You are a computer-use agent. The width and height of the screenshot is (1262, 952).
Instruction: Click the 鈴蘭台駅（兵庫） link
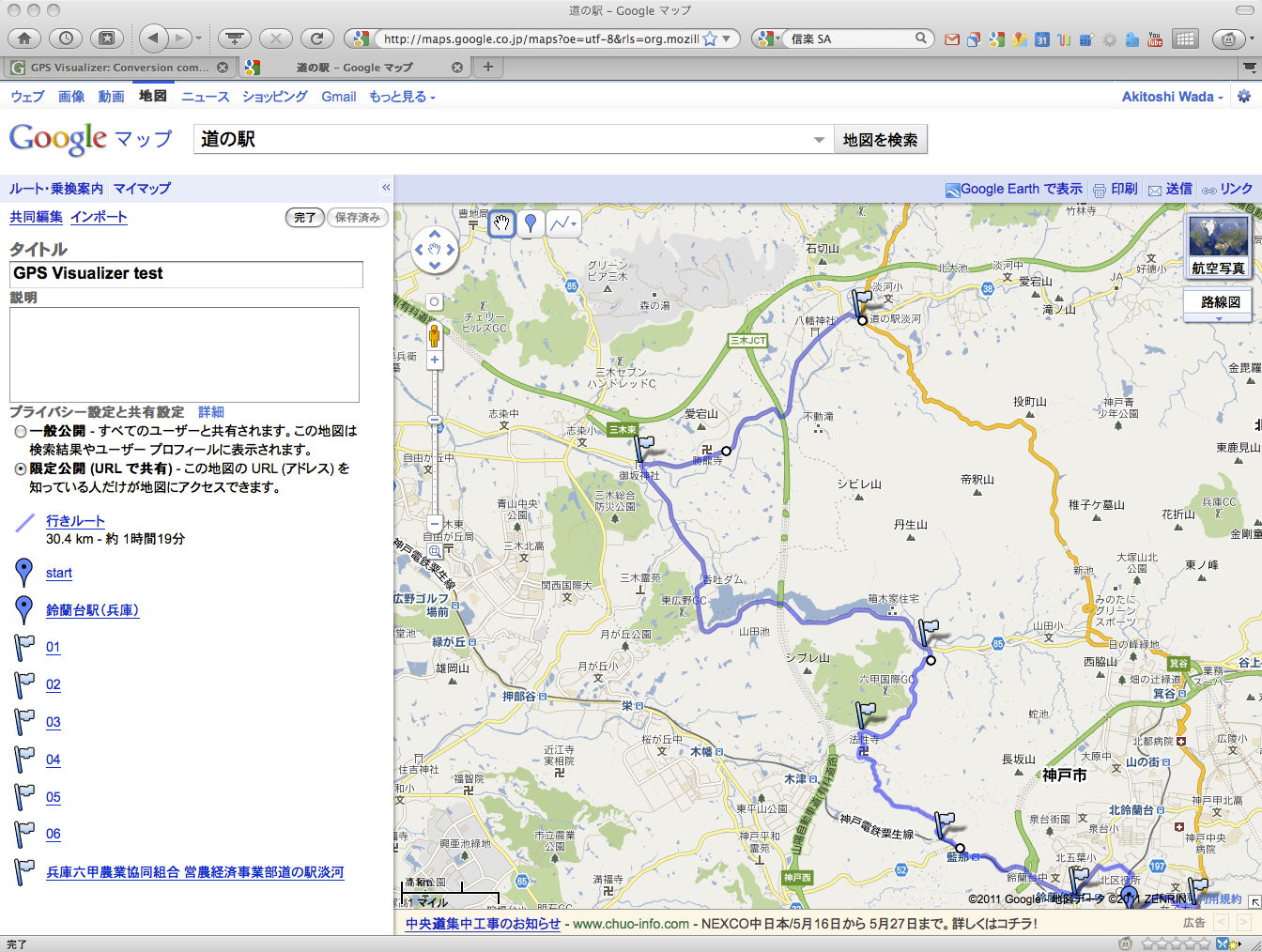click(x=93, y=610)
